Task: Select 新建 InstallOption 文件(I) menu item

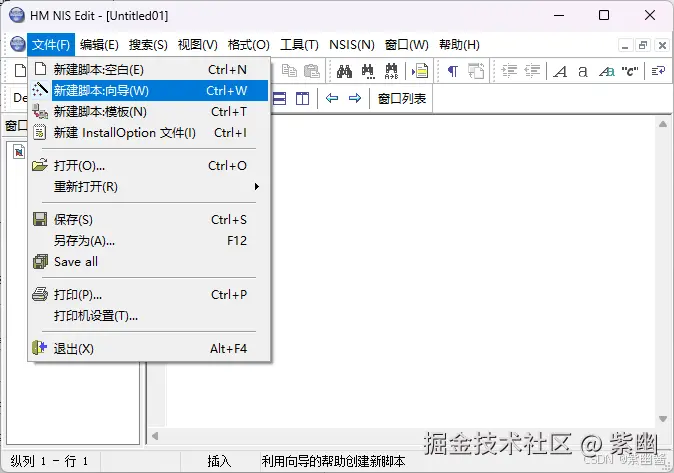Action: (149, 132)
